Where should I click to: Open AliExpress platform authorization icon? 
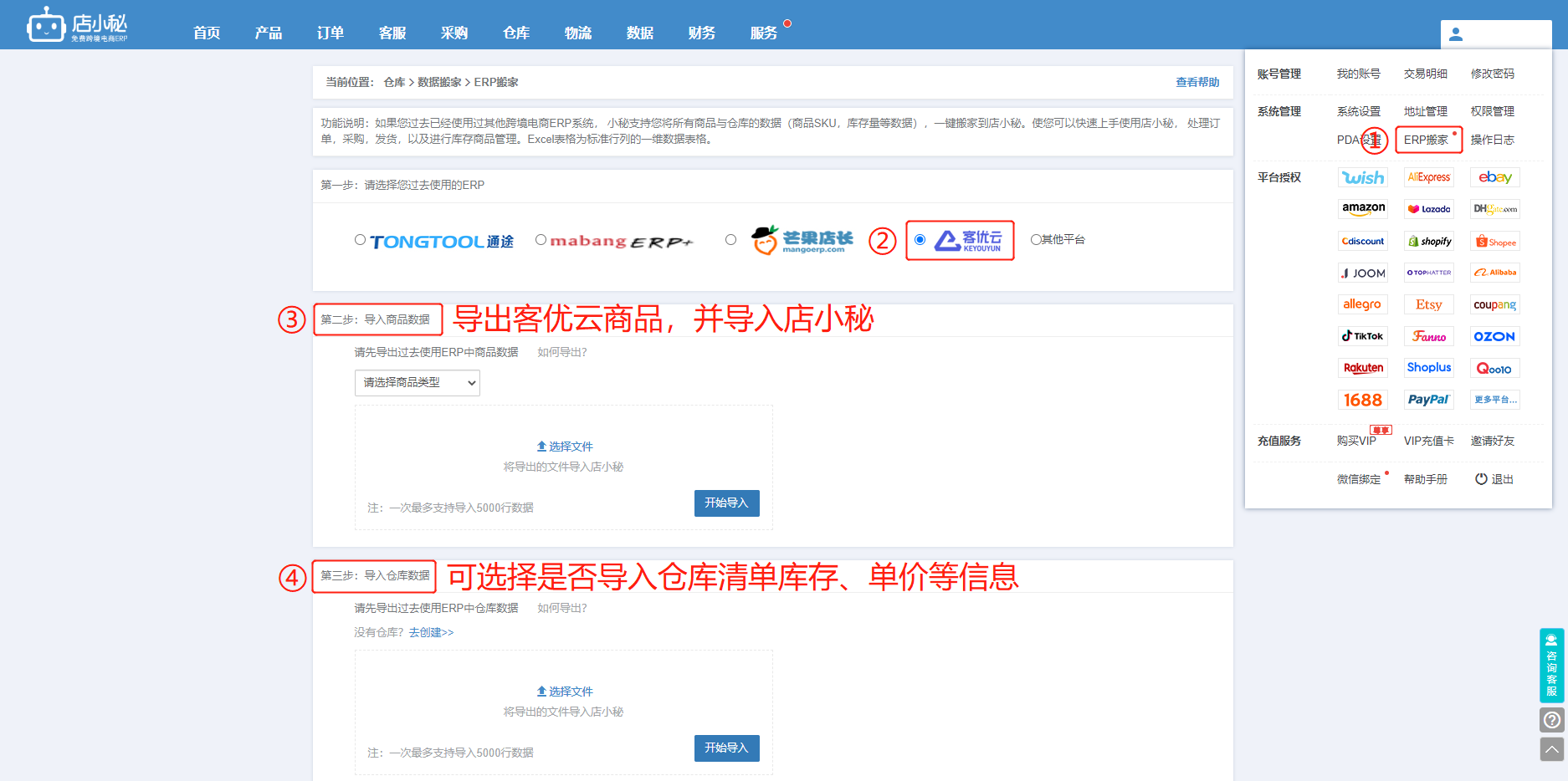click(x=1429, y=177)
